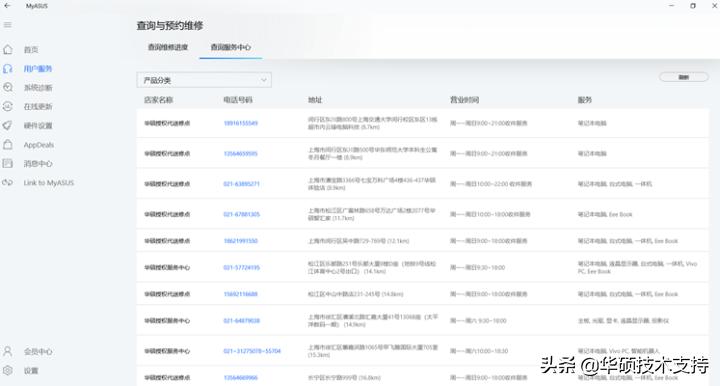Click the hours 周一~周六 9:30~18:00

(x=478, y=320)
